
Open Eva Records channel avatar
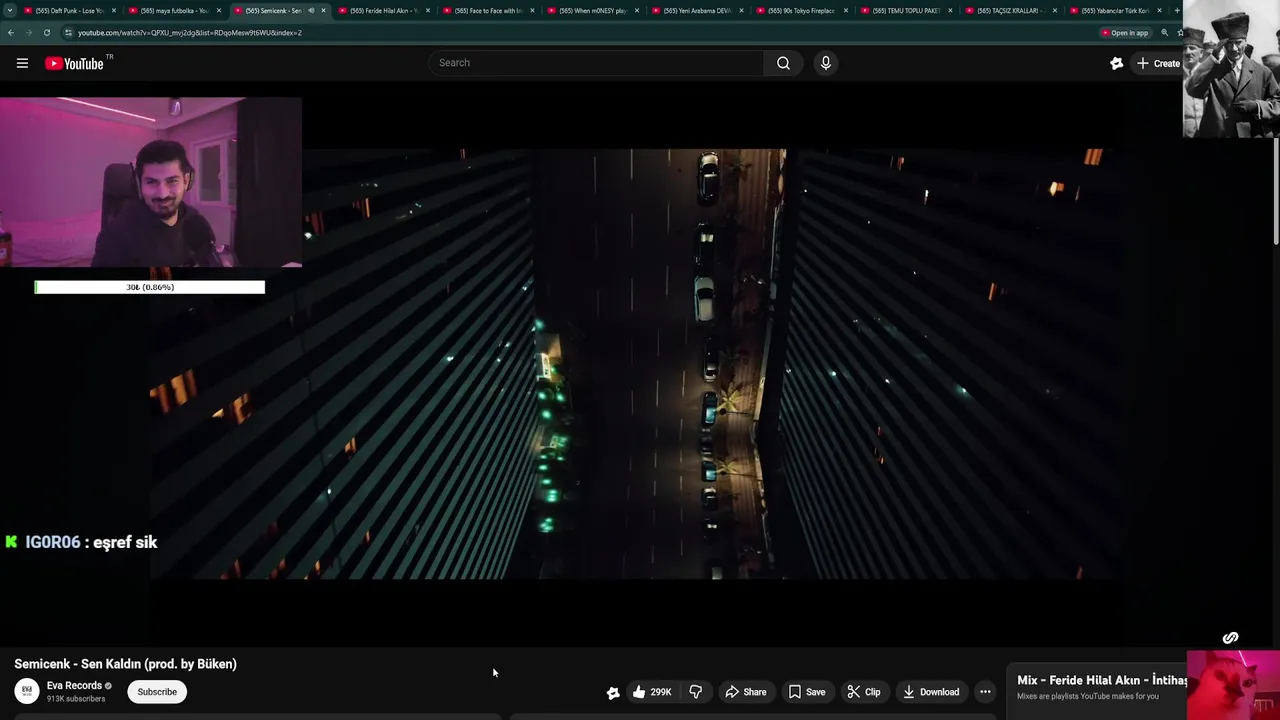27,691
